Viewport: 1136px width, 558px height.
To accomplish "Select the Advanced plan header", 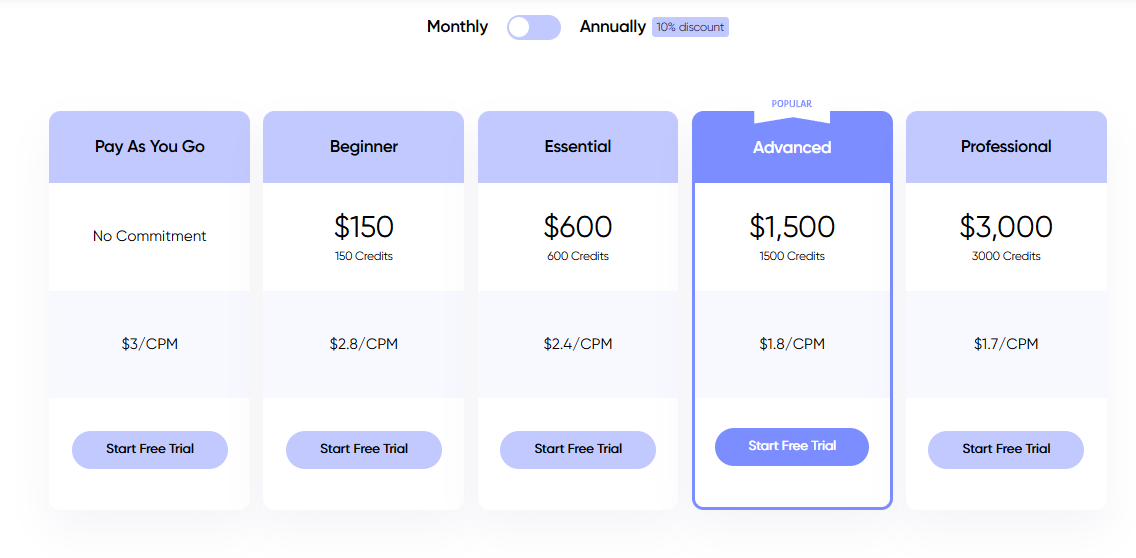I will pyautogui.click(x=792, y=147).
